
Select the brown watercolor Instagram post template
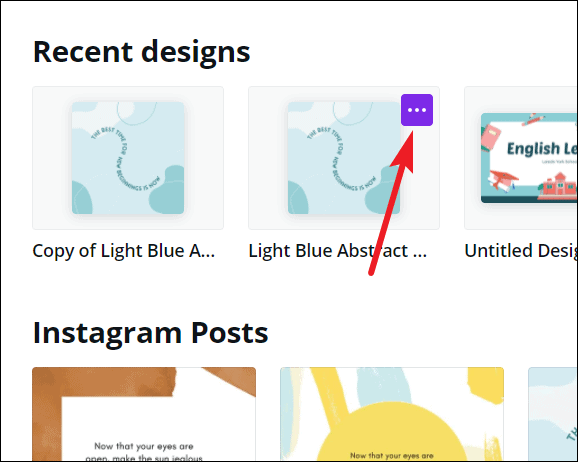point(144,414)
